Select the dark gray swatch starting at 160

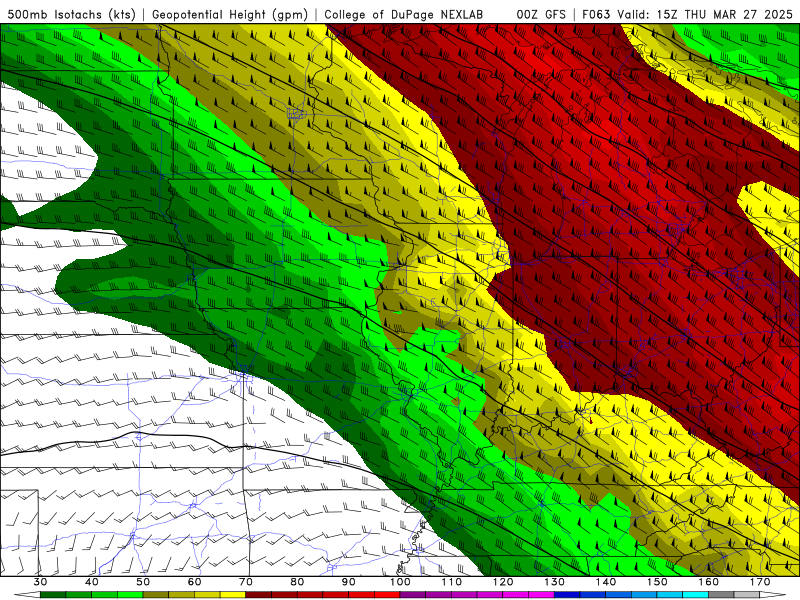click(722, 595)
